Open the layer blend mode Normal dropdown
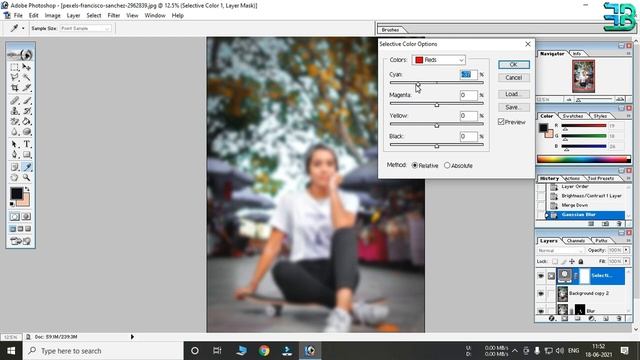640x360 pixels. coord(560,250)
